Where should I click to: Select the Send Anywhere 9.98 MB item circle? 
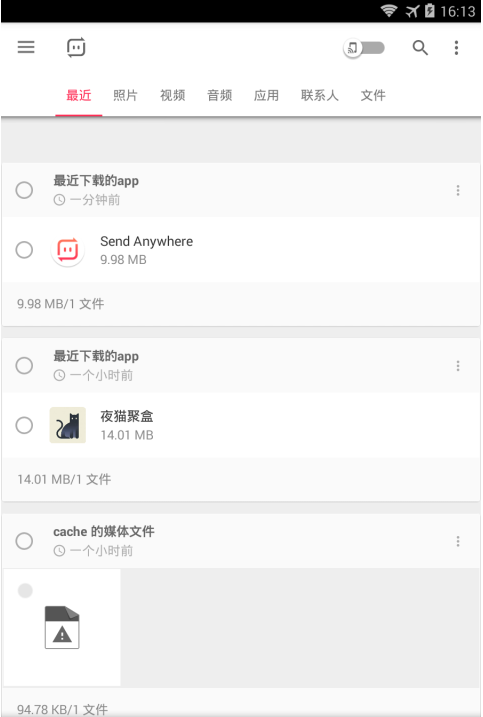pyautogui.click(x=24, y=250)
